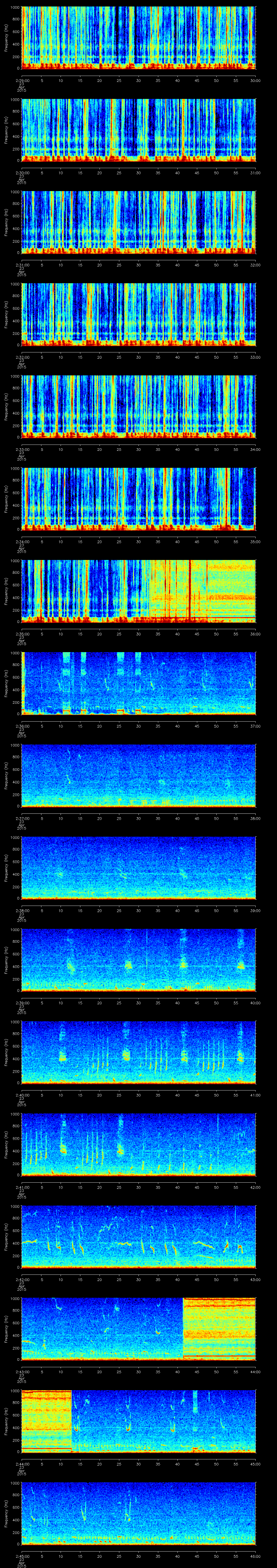Viewport: 277px width, 1568px height.
Task: Click the spectrogram panel starting at 2:33:00
Action: (x=139, y=407)
